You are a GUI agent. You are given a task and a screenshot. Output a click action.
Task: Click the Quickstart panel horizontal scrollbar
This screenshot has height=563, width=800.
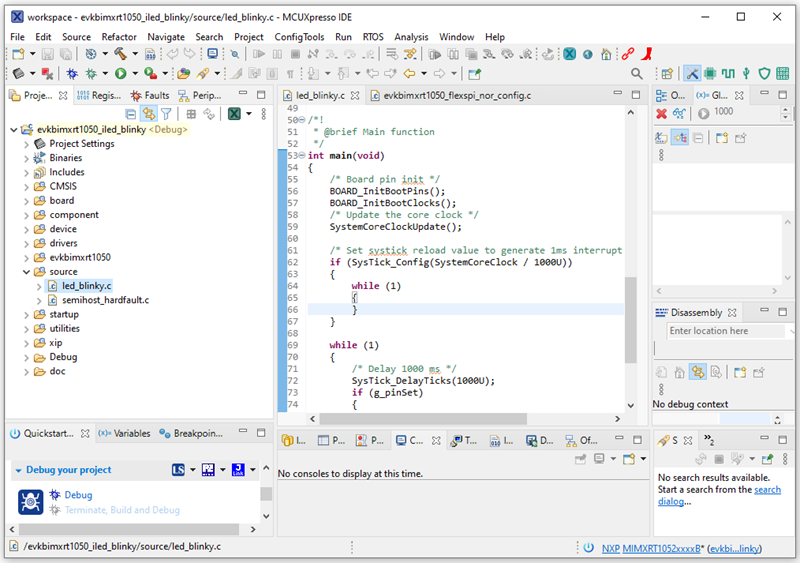(129, 529)
